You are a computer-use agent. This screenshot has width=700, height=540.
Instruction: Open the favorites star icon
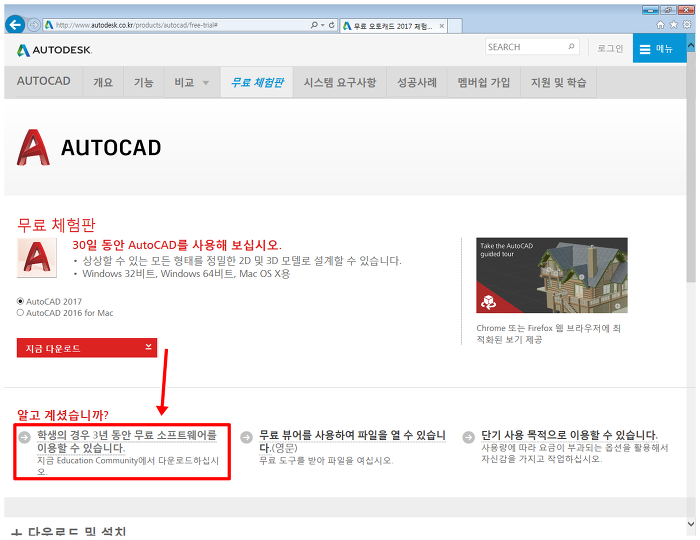(674, 25)
